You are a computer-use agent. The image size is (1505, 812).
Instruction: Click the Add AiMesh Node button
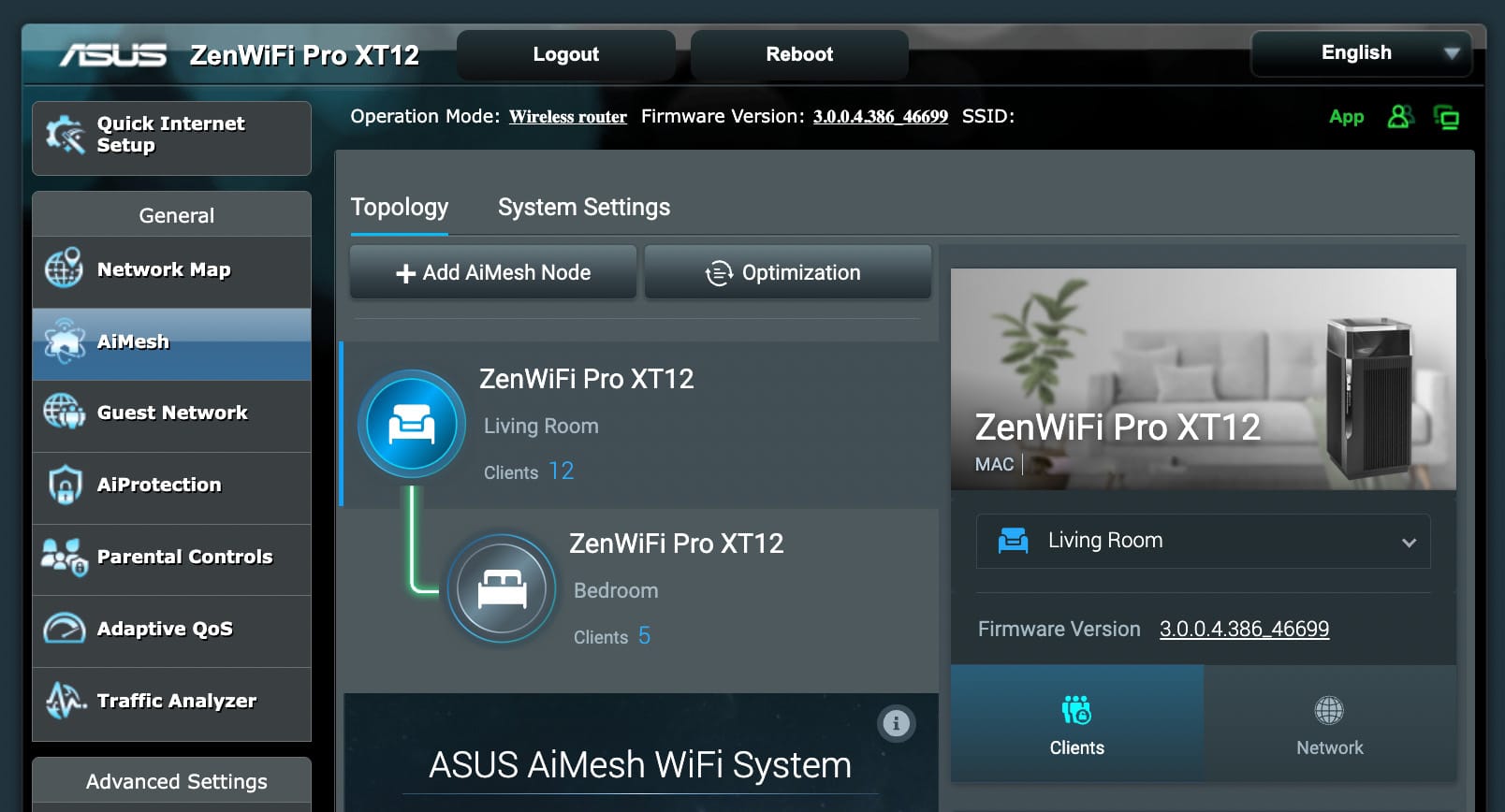click(492, 273)
